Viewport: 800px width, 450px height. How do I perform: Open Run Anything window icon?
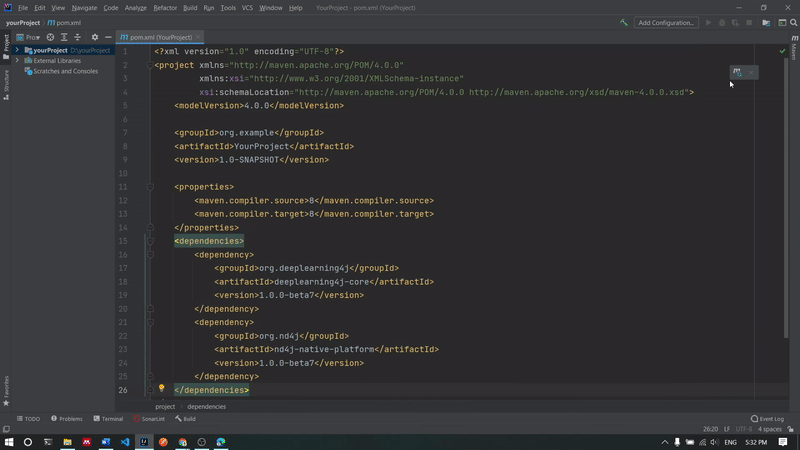(x=782, y=22)
